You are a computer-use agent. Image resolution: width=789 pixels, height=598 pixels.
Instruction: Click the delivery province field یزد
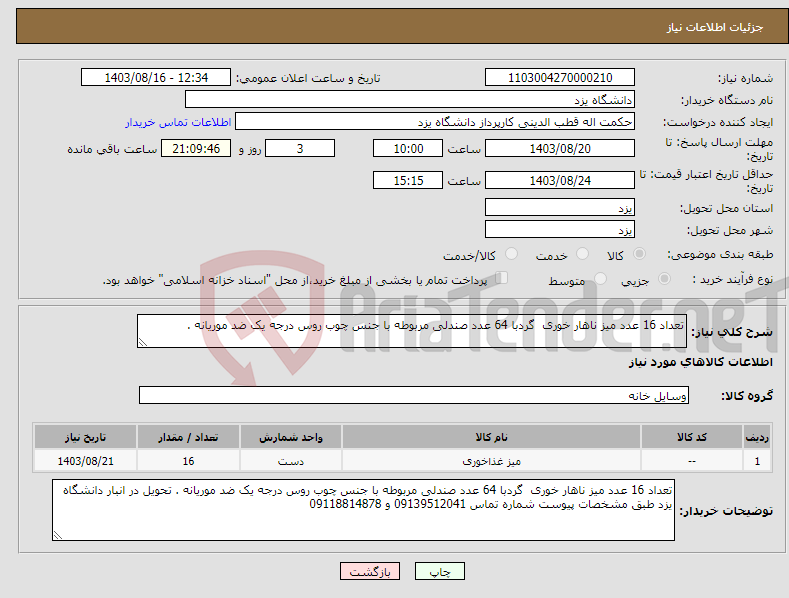click(560, 207)
